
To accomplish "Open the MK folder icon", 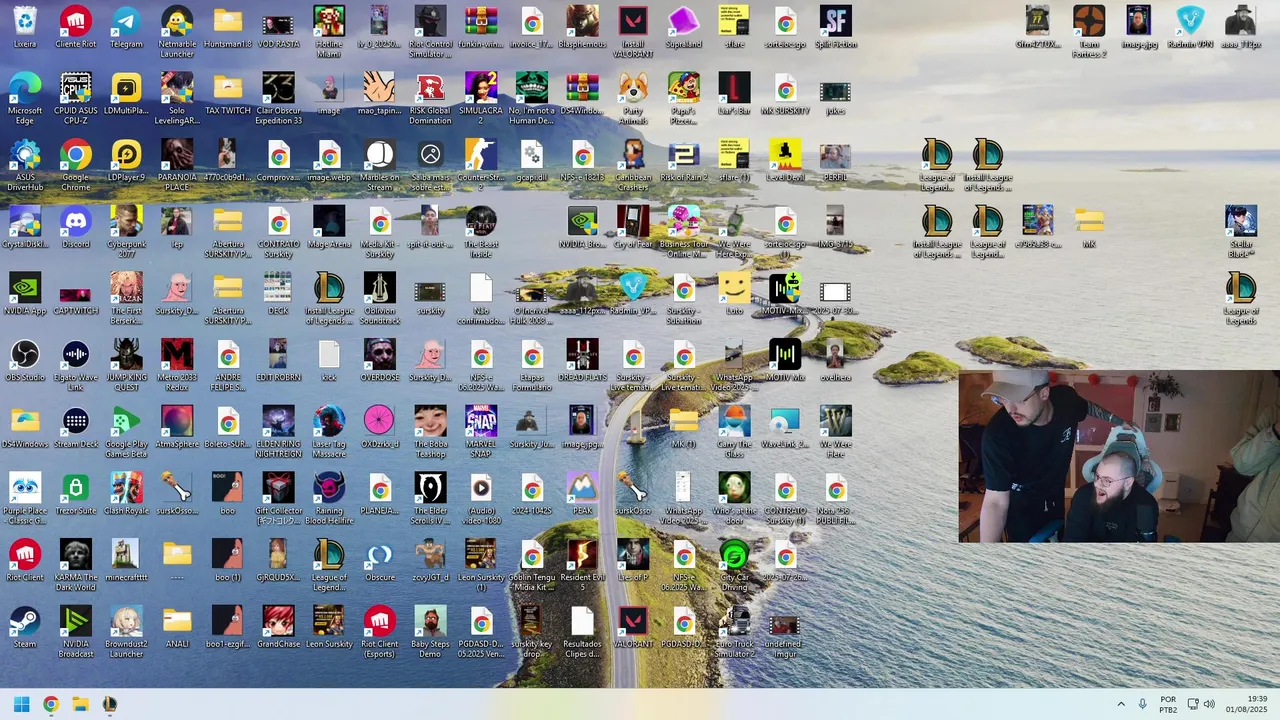I will 1089,228.
